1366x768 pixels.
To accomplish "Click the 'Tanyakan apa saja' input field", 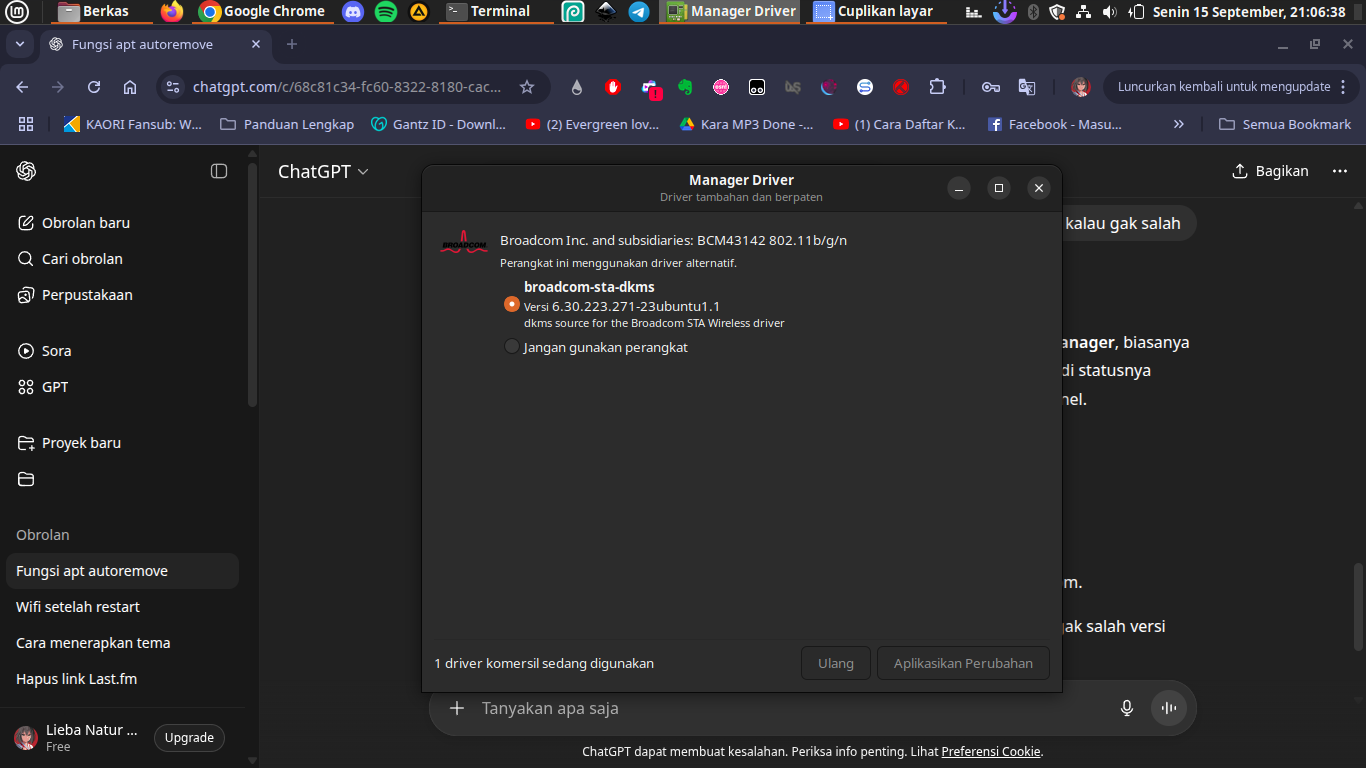I will 780,708.
